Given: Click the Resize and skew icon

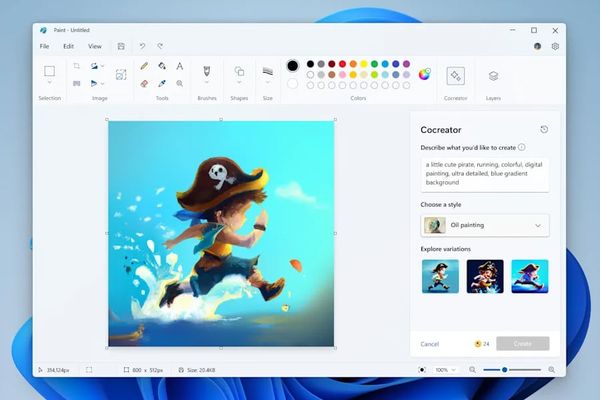Looking at the screenshot, I should tap(77, 83).
